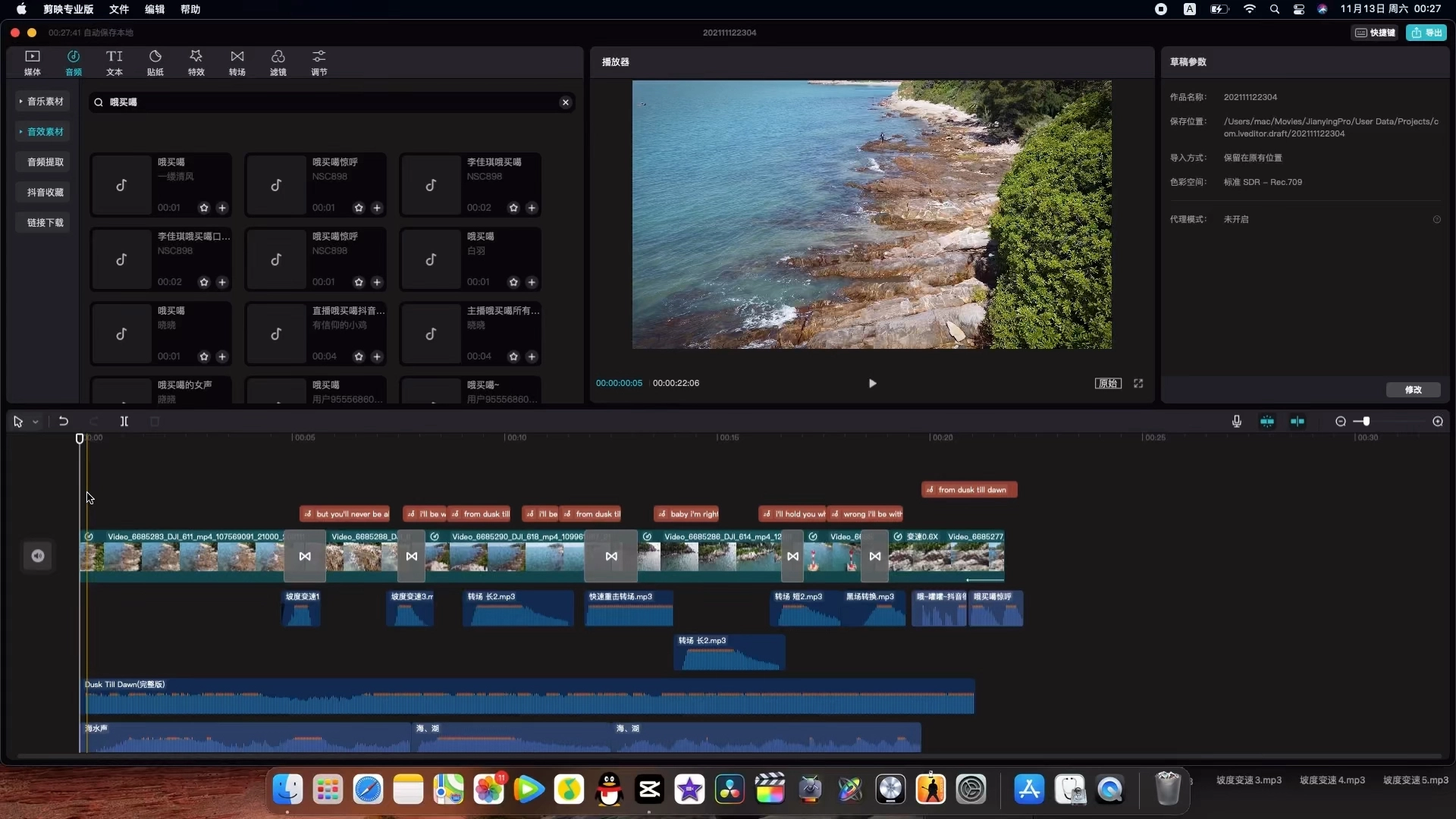This screenshot has height=819, width=1456.
Task: Click the 修改 modify button
Action: pyautogui.click(x=1414, y=390)
